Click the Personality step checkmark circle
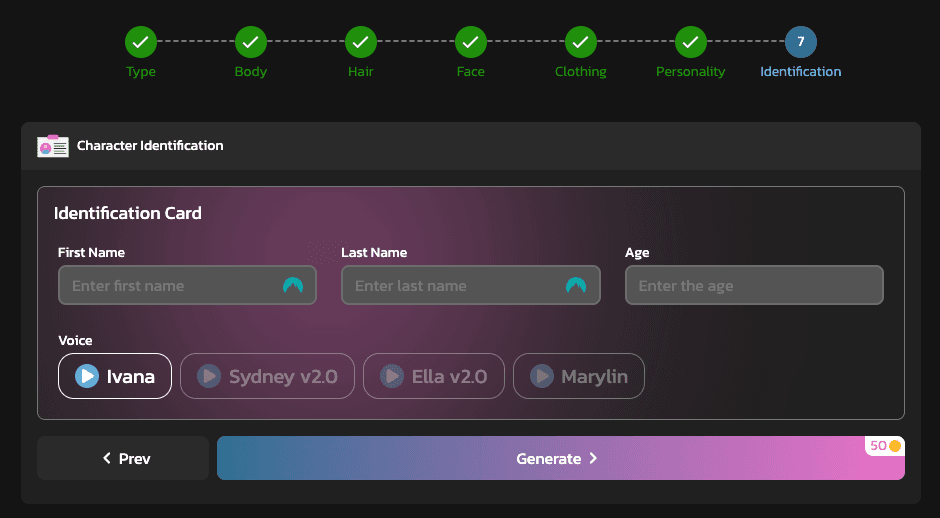Image resolution: width=940 pixels, height=518 pixels. click(x=691, y=42)
